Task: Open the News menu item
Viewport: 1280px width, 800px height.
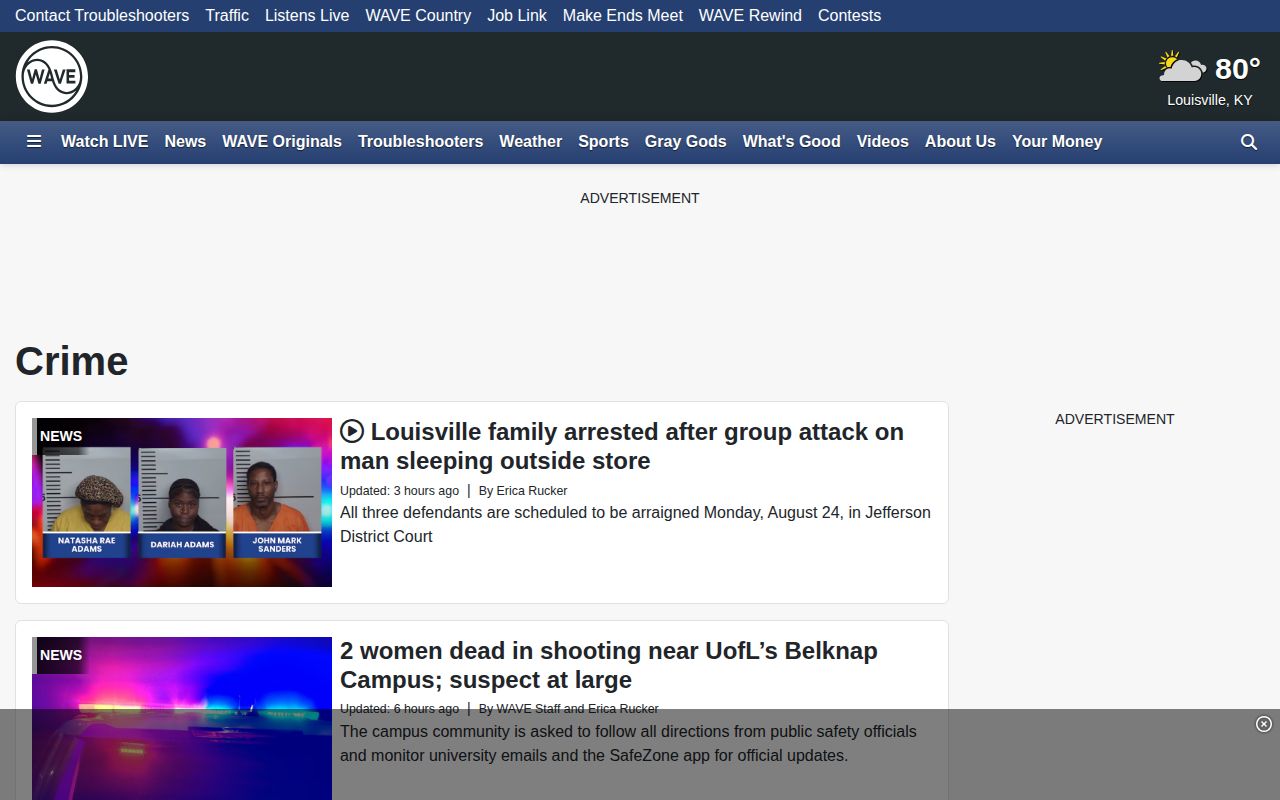Action: (x=185, y=142)
